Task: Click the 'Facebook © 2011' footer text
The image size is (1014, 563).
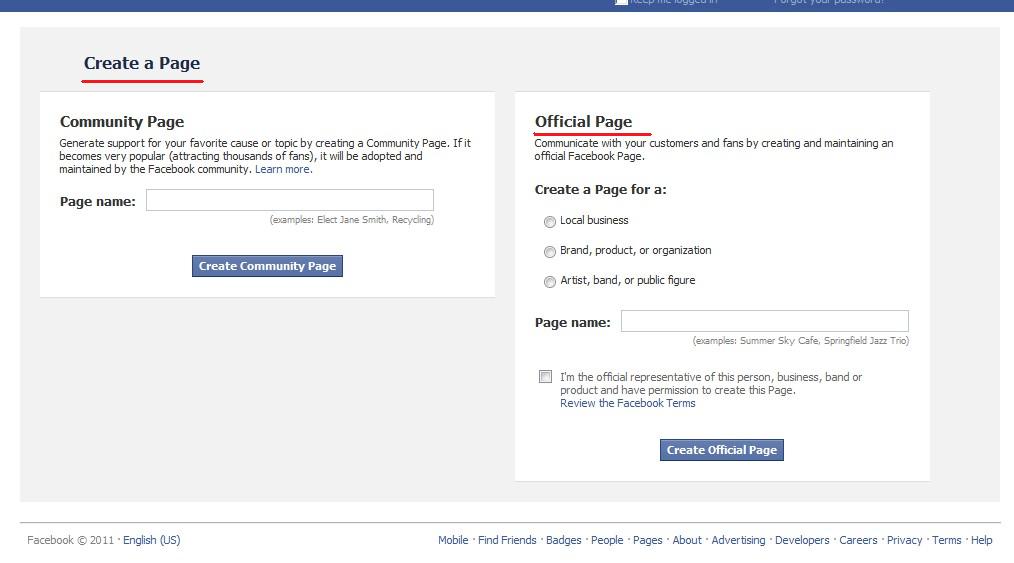Action: [70, 540]
